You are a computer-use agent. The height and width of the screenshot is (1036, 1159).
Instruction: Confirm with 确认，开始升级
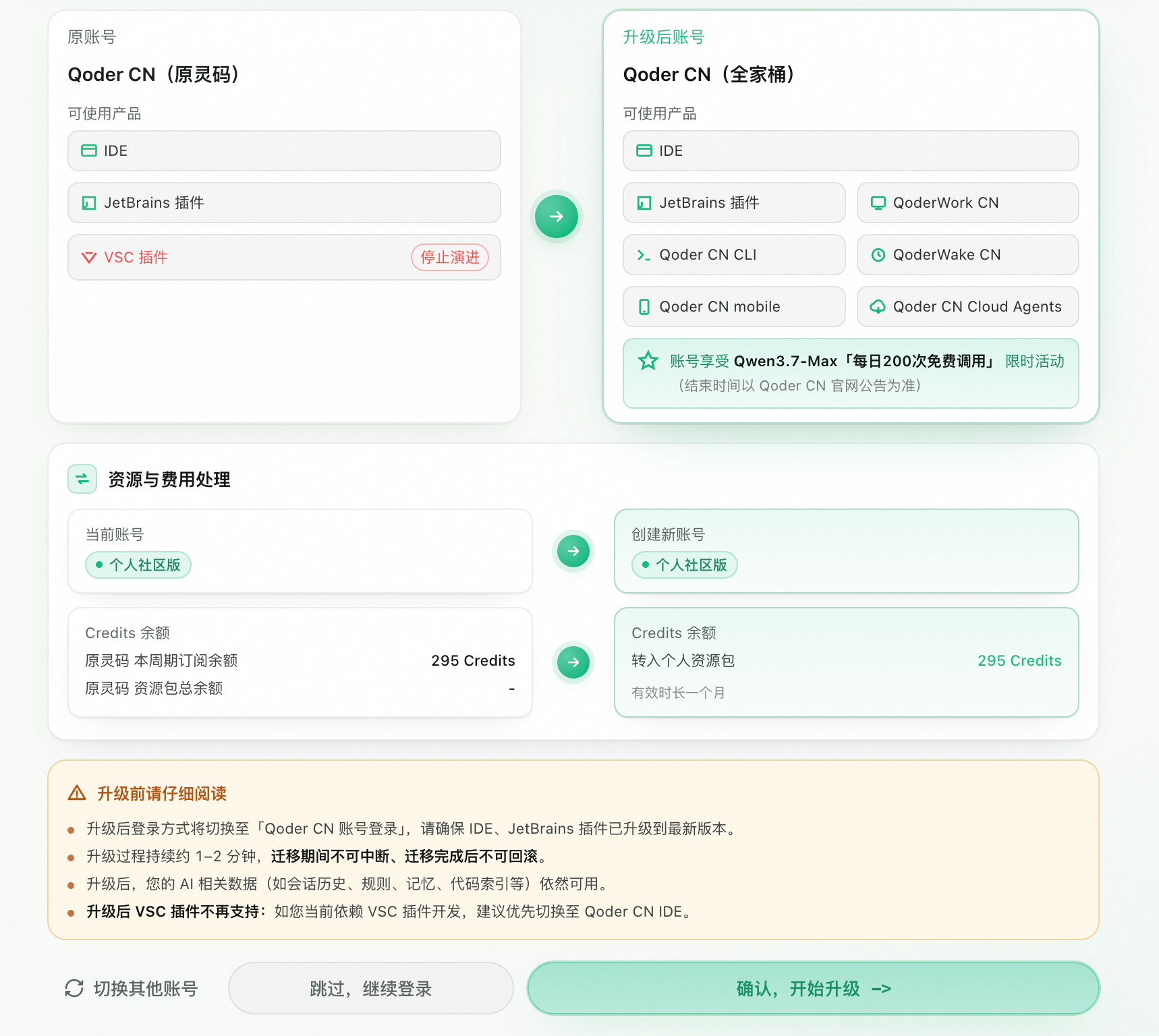pyautogui.click(x=814, y=989)
